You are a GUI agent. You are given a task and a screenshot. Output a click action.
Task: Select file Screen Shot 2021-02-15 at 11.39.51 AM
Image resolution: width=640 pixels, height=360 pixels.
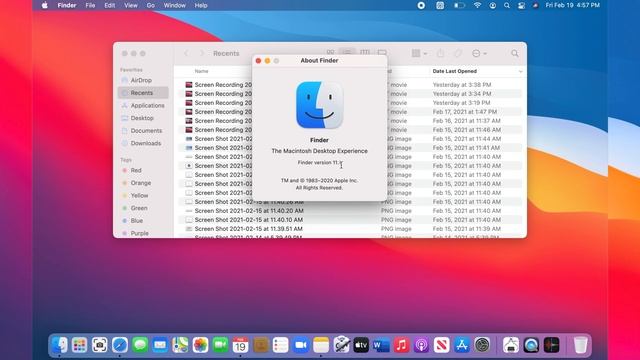pyautogui.click(x=350, y=229)
